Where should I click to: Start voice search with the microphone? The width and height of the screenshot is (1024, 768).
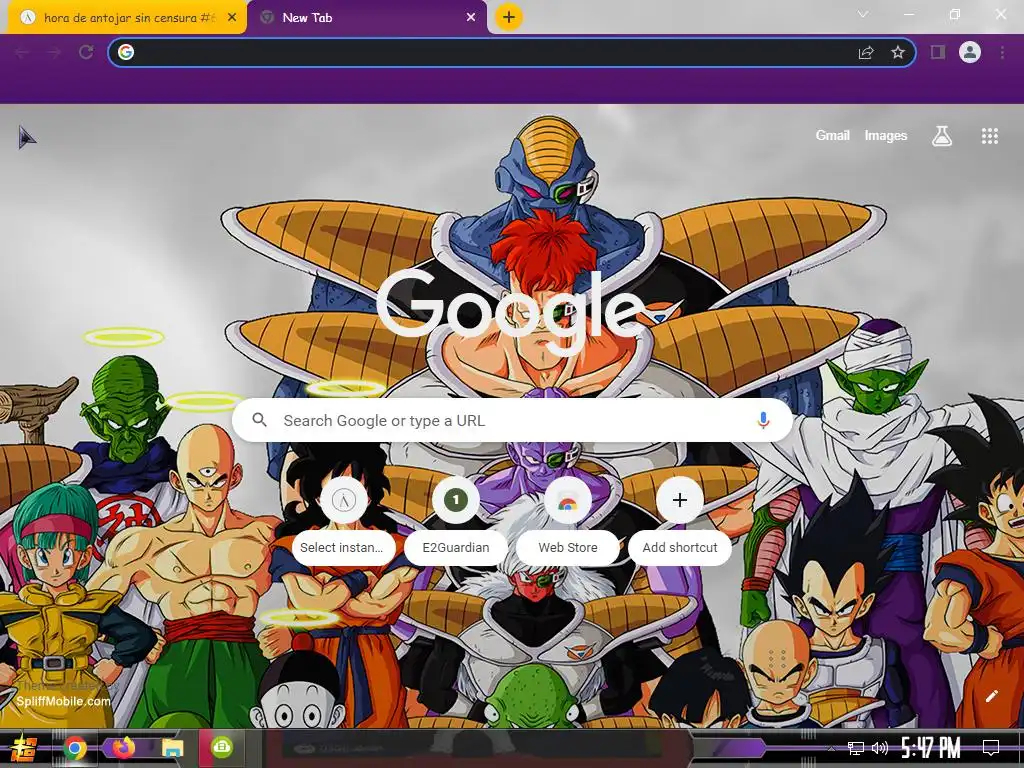click(763, 420)
